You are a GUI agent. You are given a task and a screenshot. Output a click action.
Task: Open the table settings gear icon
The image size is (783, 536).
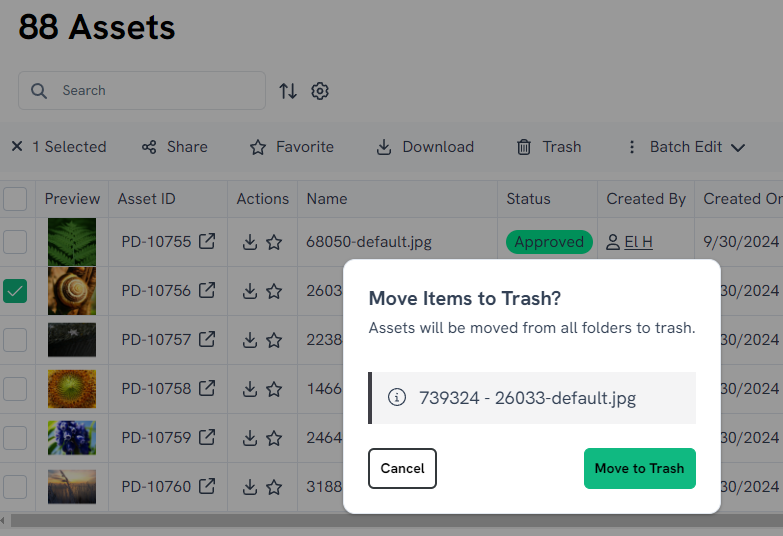320,91
